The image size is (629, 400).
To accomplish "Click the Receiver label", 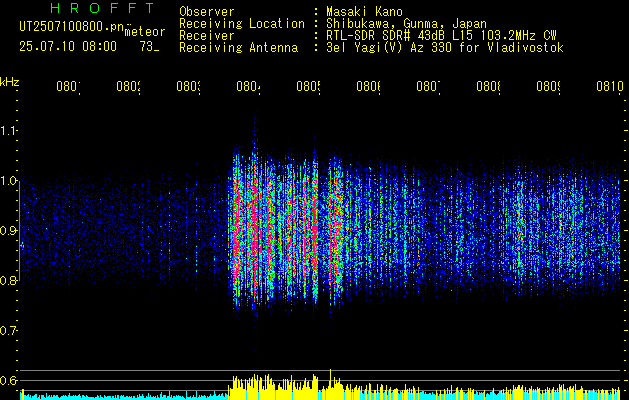I will (207, 36).
